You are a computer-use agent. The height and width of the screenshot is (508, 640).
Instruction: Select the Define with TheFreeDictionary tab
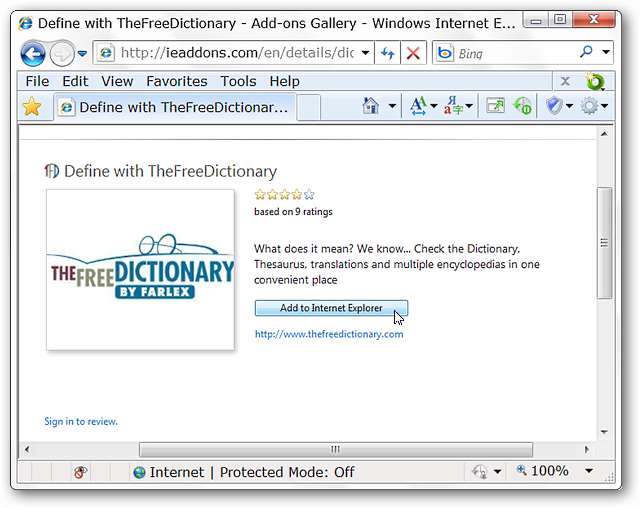point(175,107)
